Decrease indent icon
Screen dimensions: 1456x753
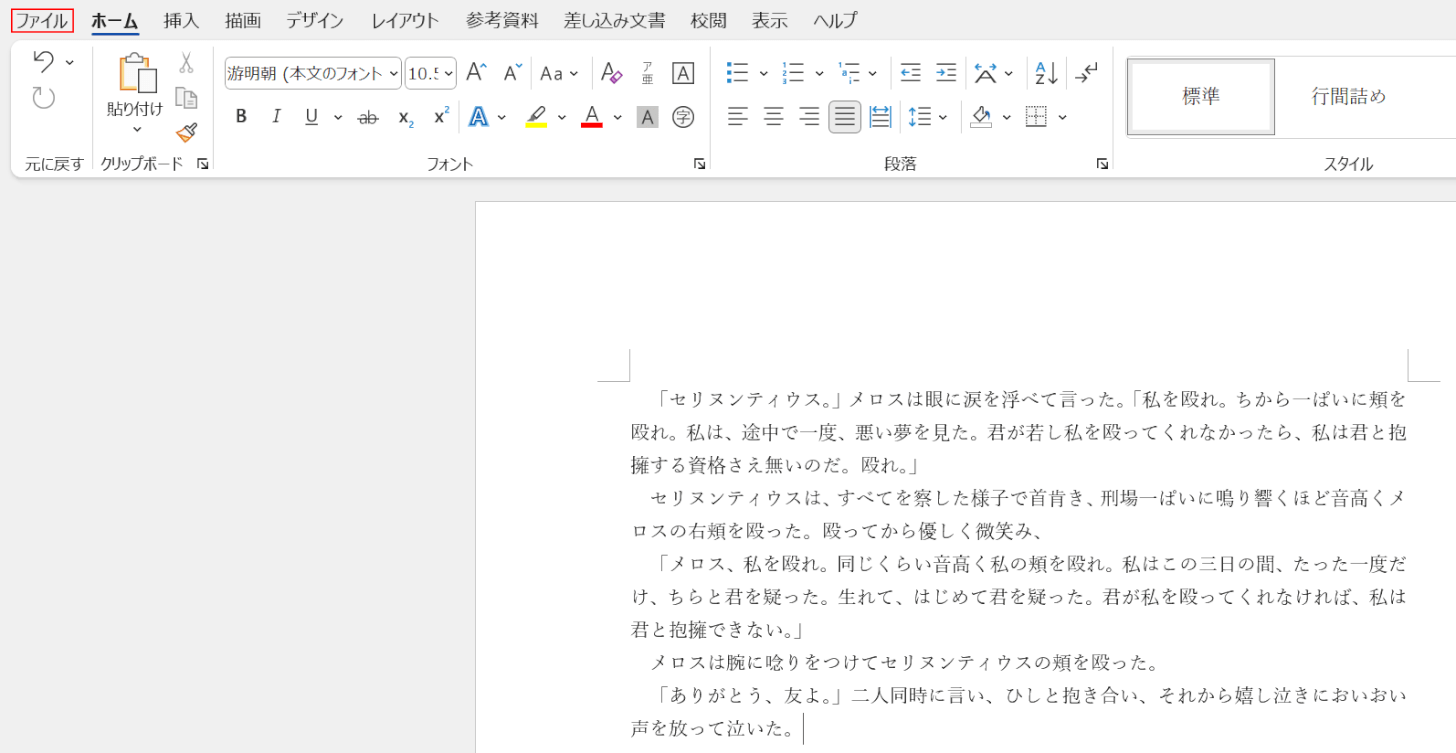[910, 73]
